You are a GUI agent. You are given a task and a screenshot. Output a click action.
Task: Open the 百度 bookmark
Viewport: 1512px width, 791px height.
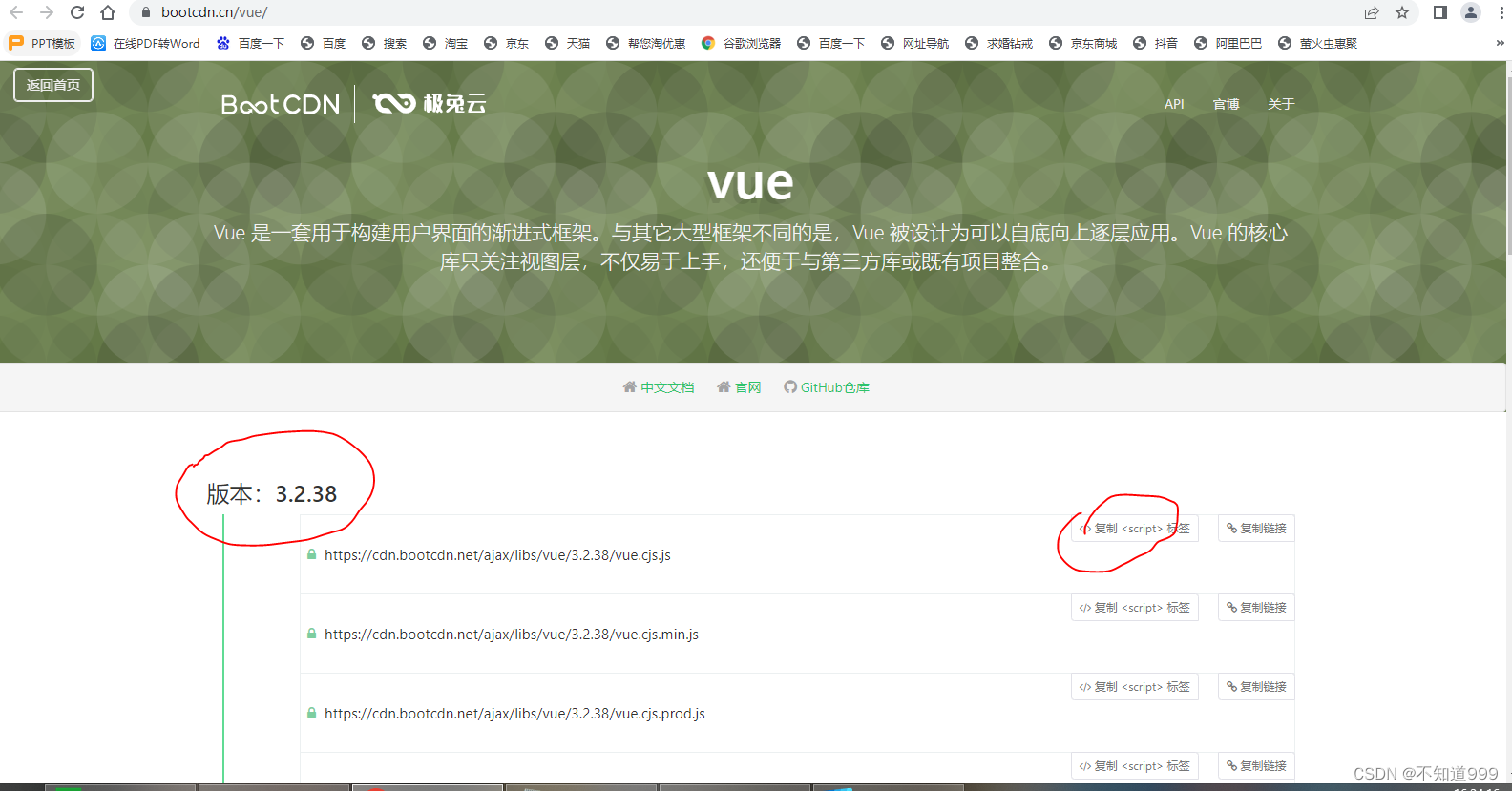click(x=323, y=43)
